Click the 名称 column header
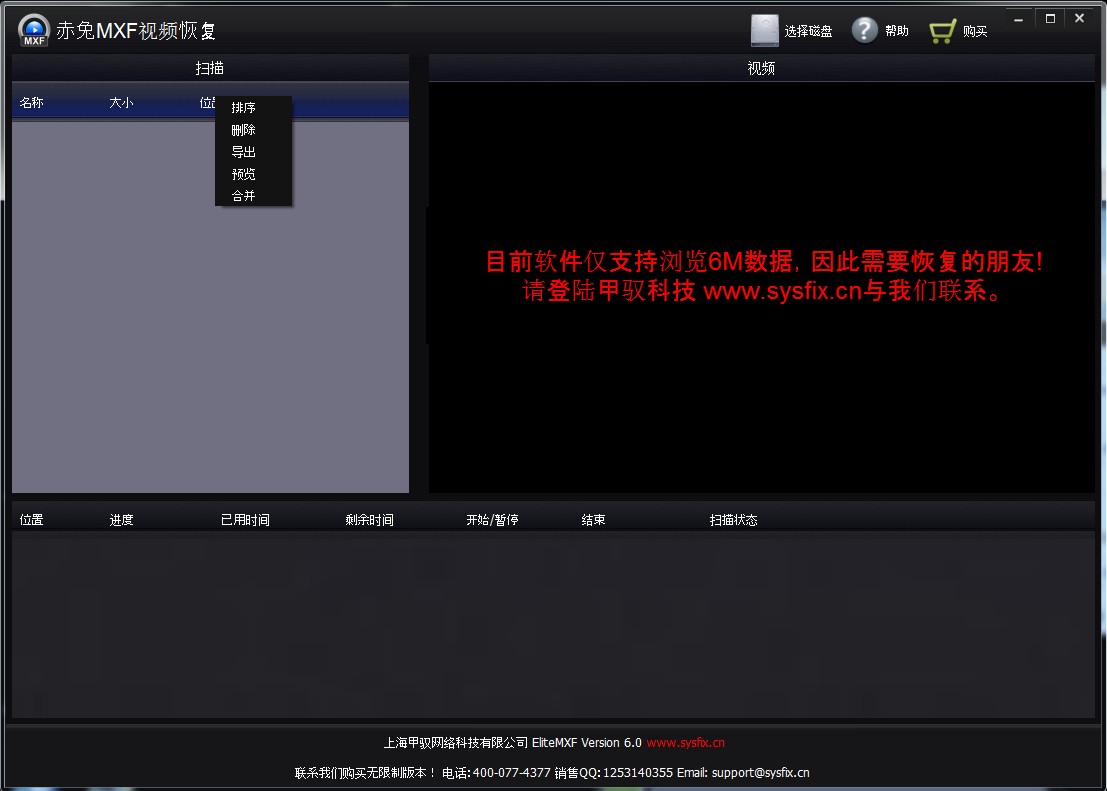The width and height of the screenshot is (1107, 791). tap(32, 102)
